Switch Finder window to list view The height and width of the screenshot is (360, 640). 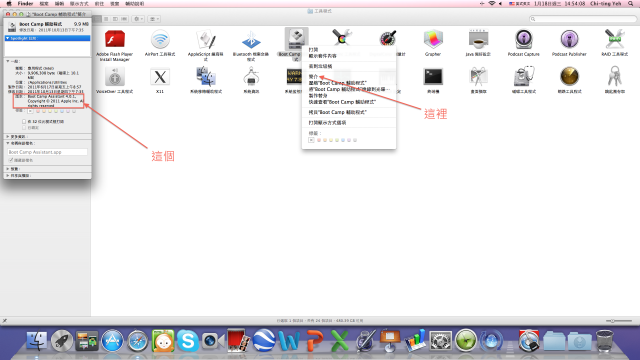(106, 19)
